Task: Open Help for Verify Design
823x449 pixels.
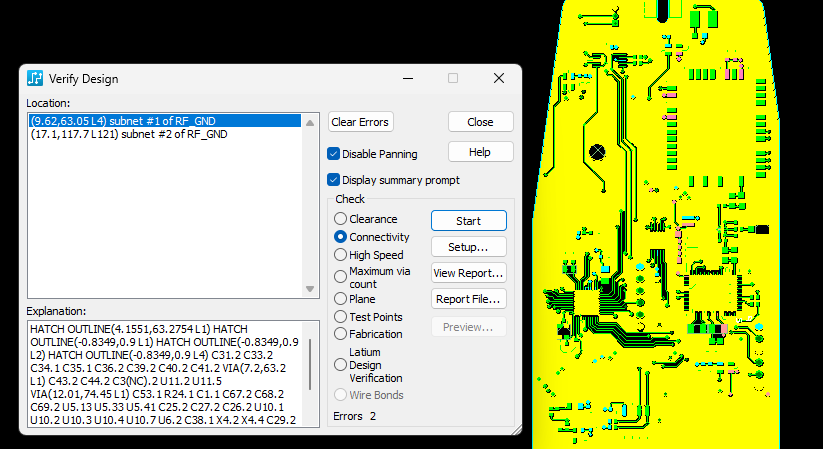Action: (x=480, y=152)
